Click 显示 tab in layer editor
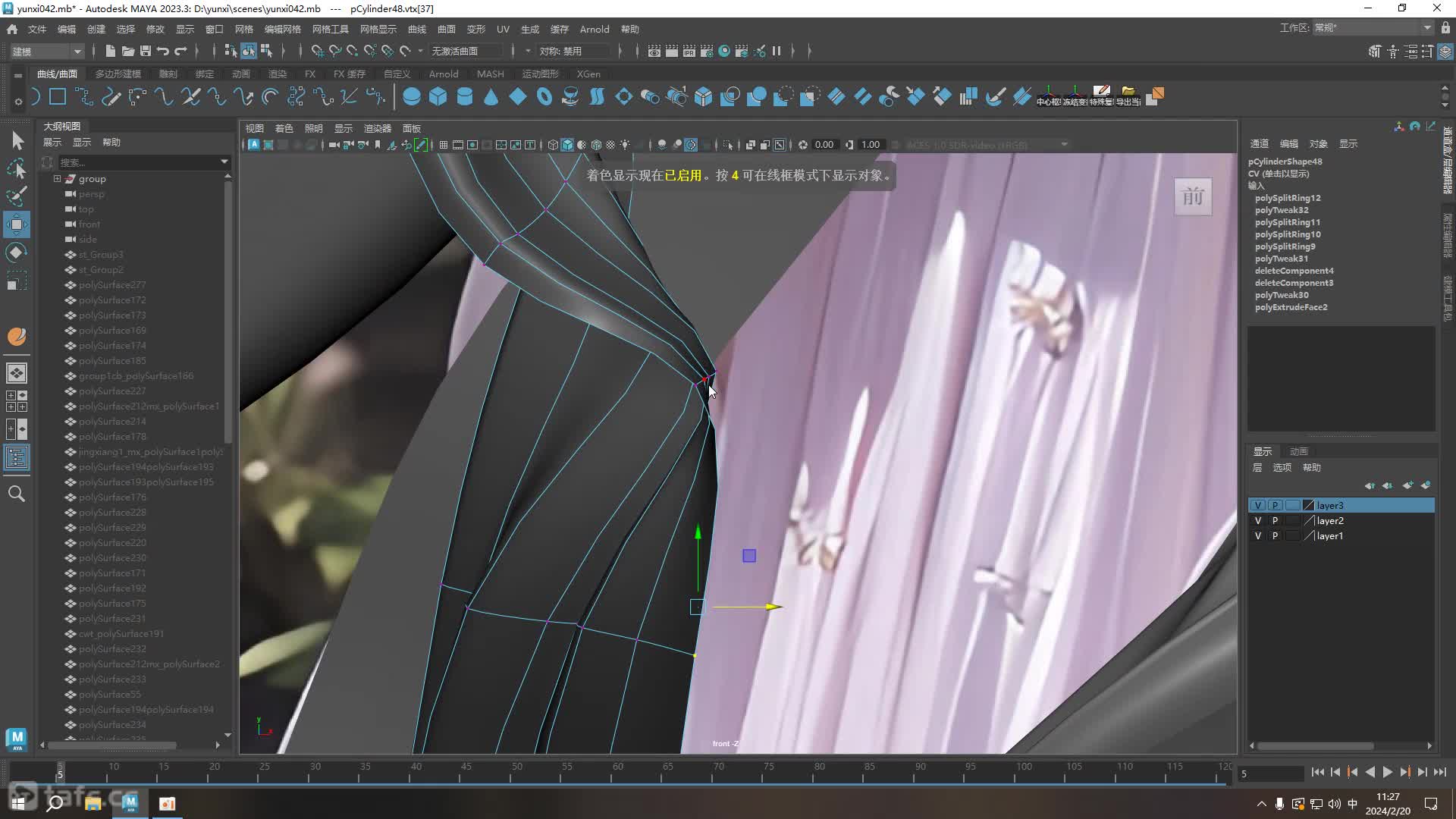Viewport: 1456px width, 819px height. [x=1263, y=451]
